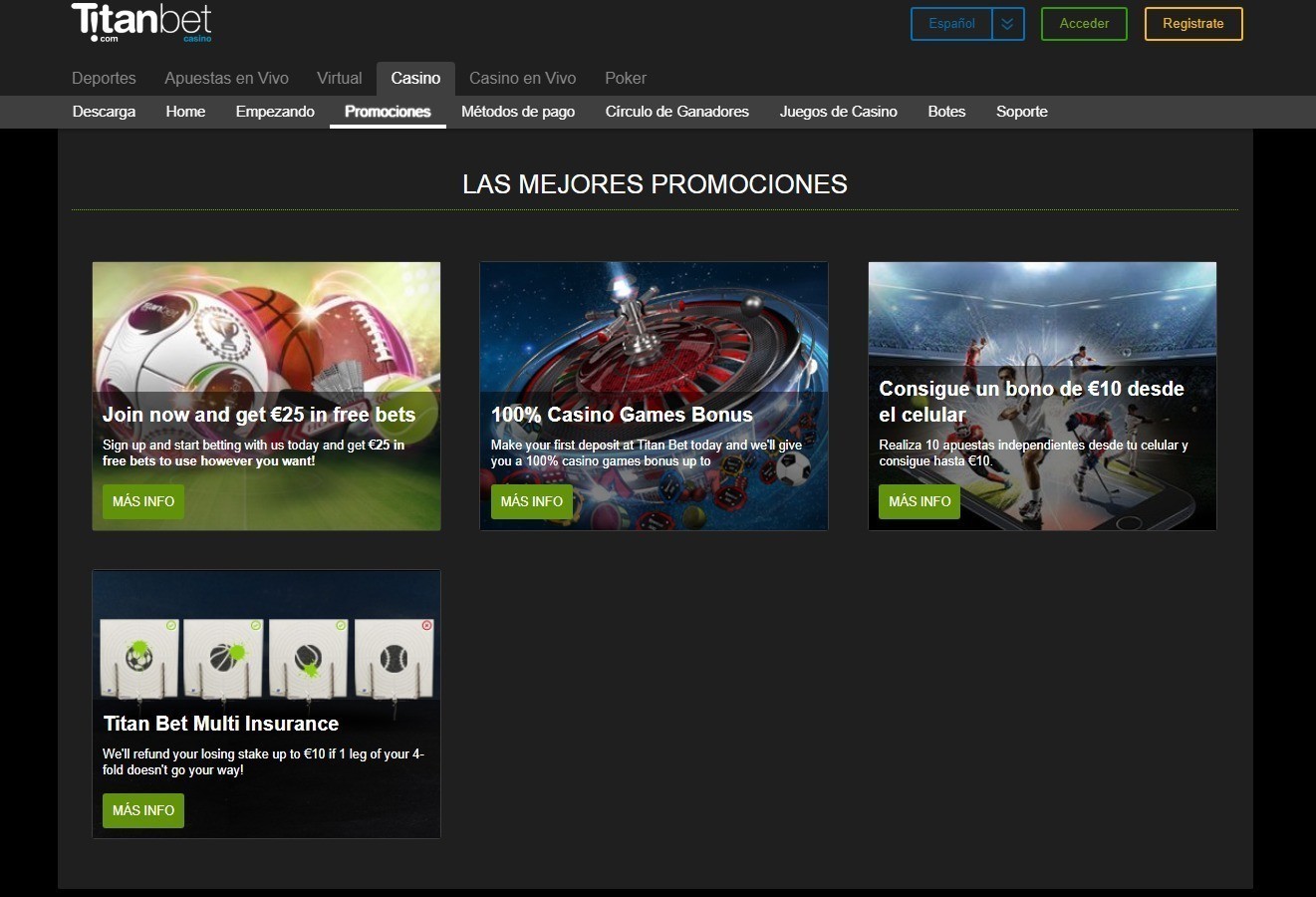This screenshot has width=1316, height=897.
Task: Open Juegos de Casino
Action: click(839, 112)
